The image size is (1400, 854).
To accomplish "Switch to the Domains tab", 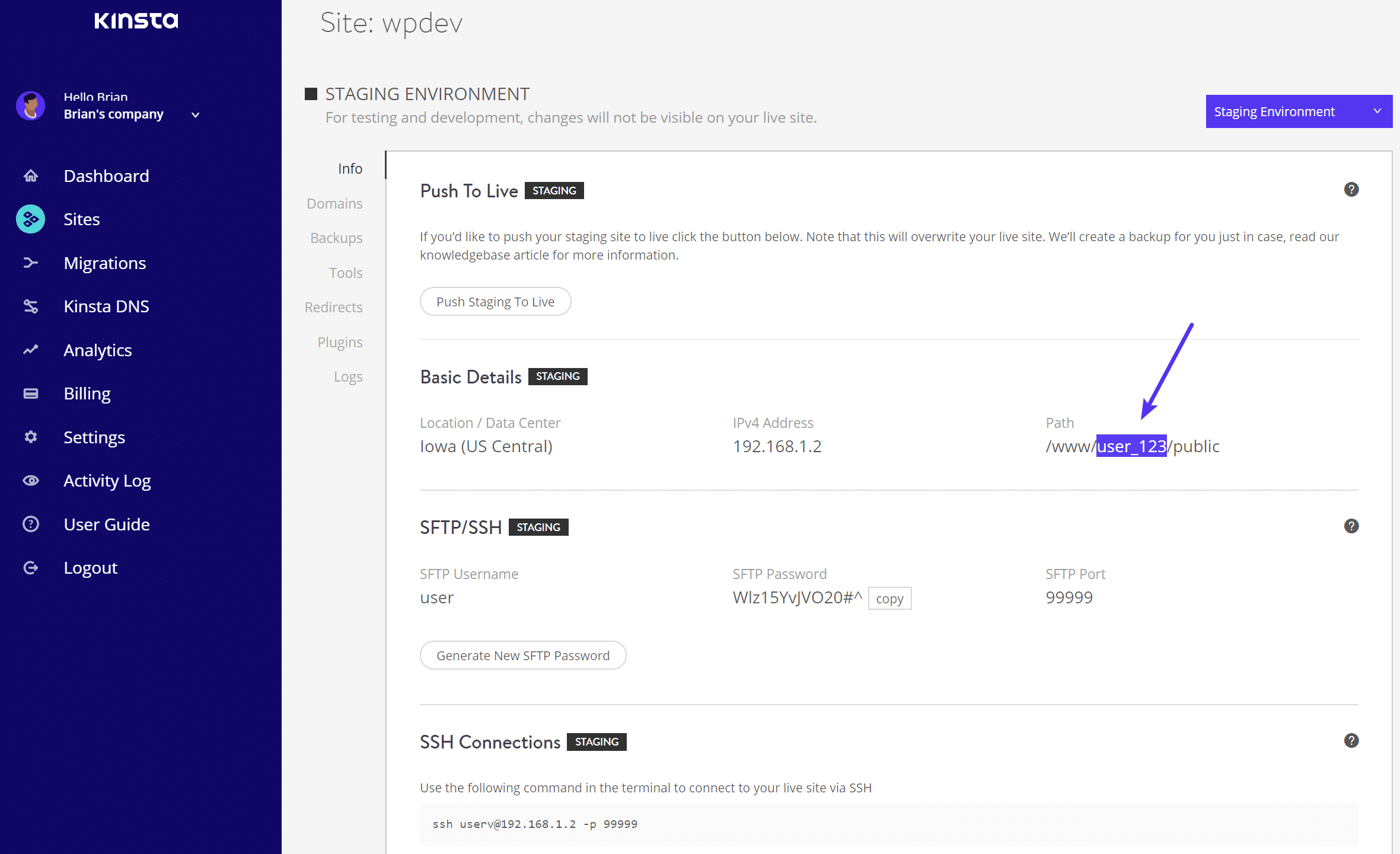I will (x=334, y=203).
